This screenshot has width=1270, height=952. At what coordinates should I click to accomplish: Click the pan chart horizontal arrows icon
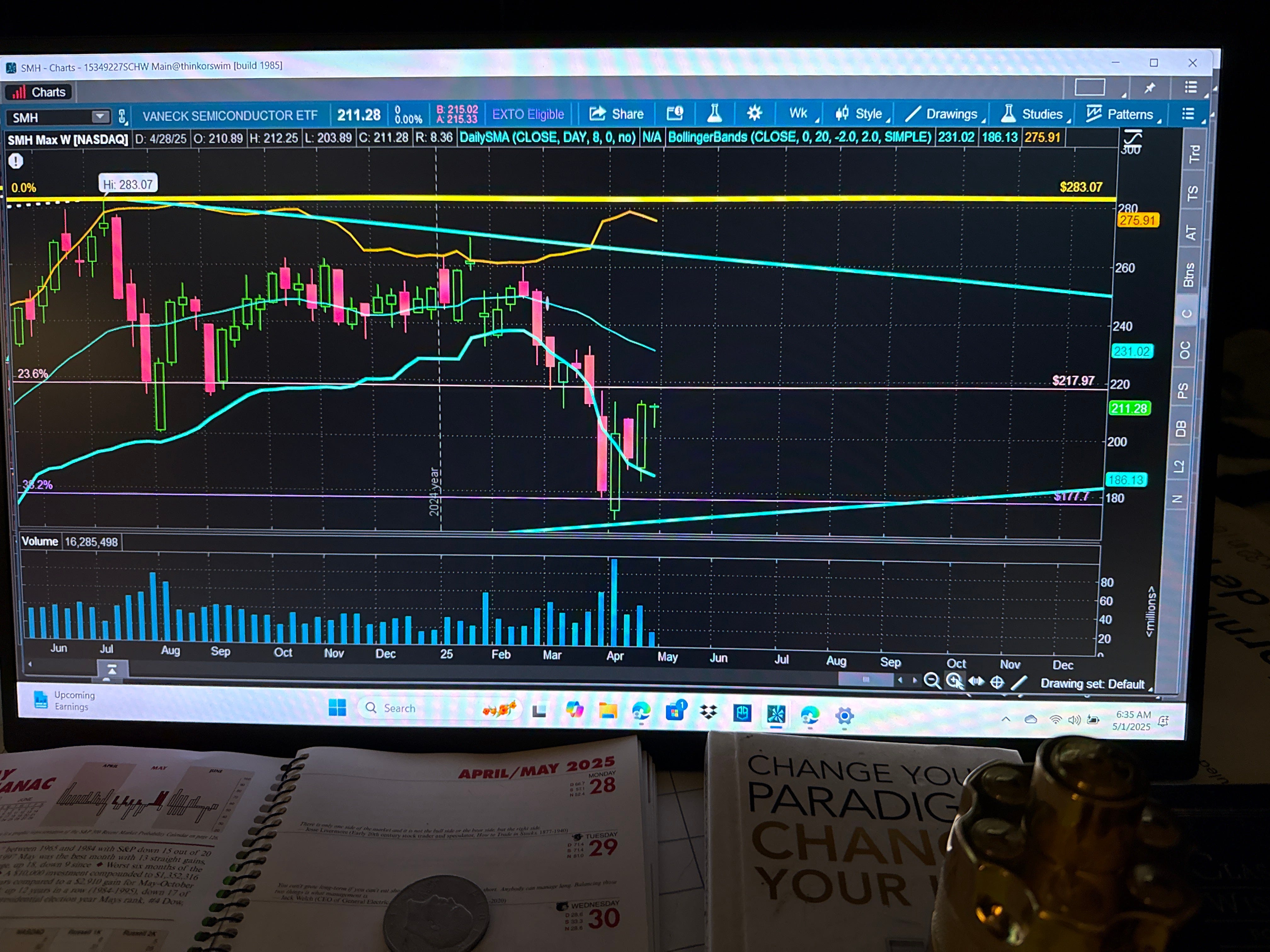(x=976, y=681)
